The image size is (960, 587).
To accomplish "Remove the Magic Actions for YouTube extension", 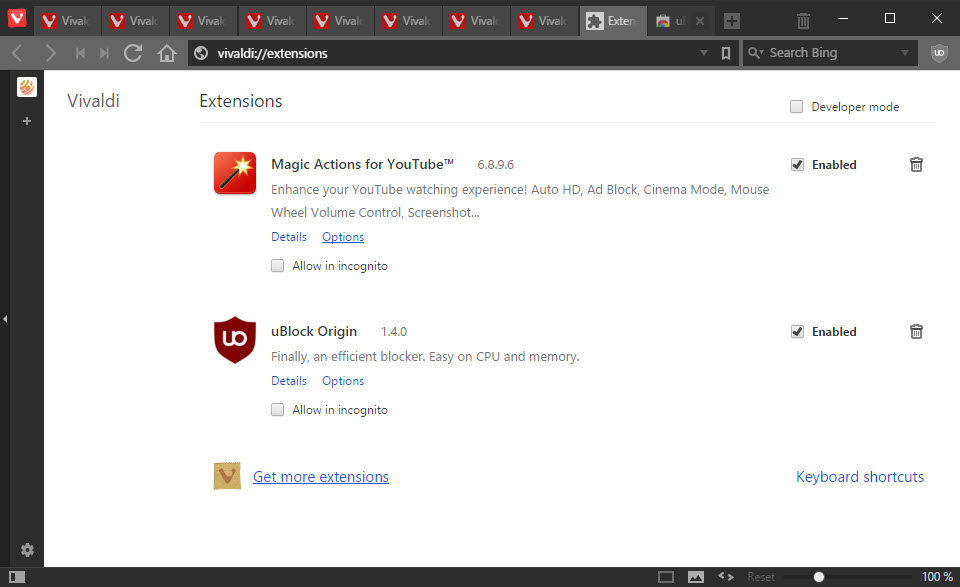I will pyautogui.click(x=916, y=165).
